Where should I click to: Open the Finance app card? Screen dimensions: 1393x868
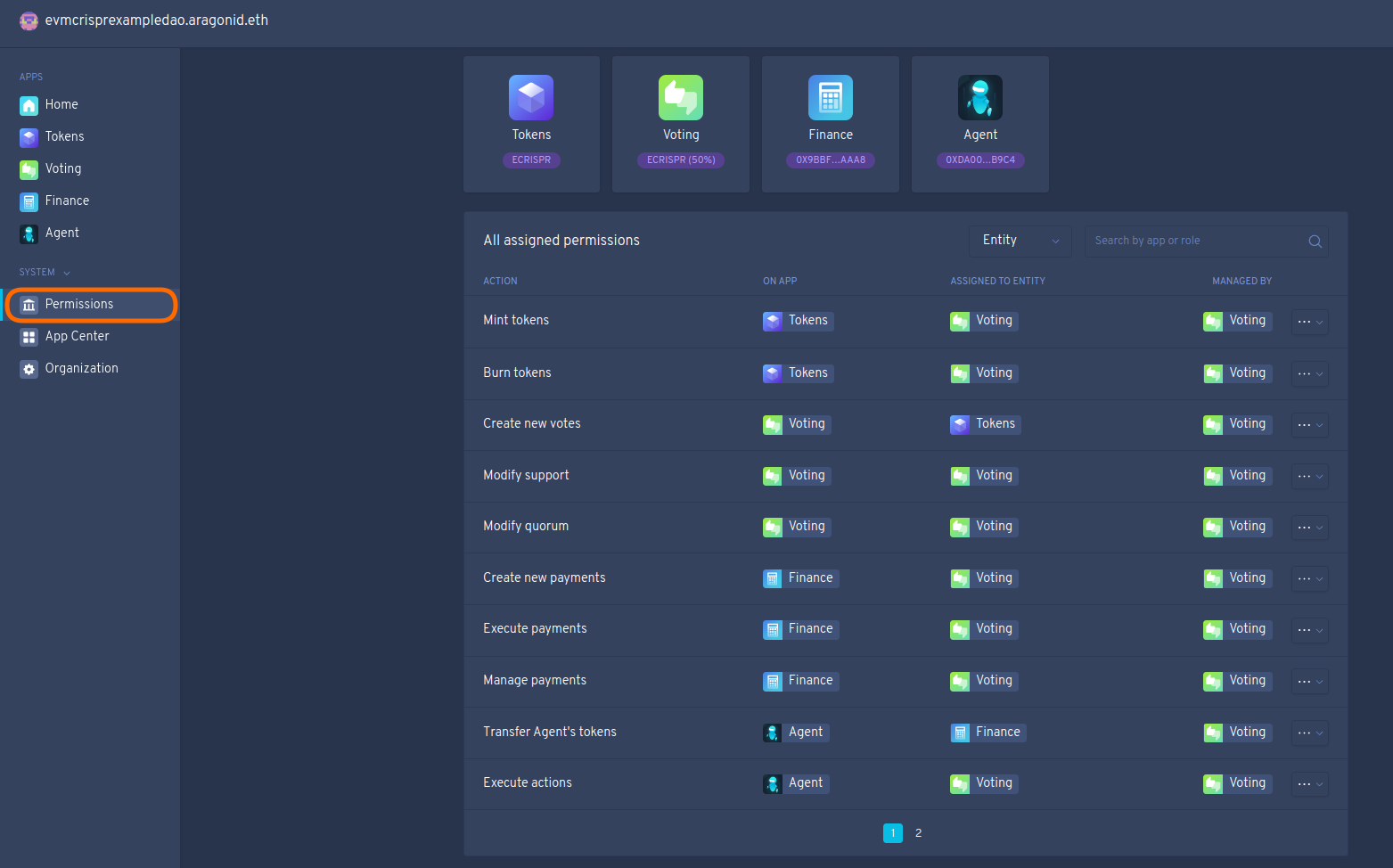pos(831,124)
